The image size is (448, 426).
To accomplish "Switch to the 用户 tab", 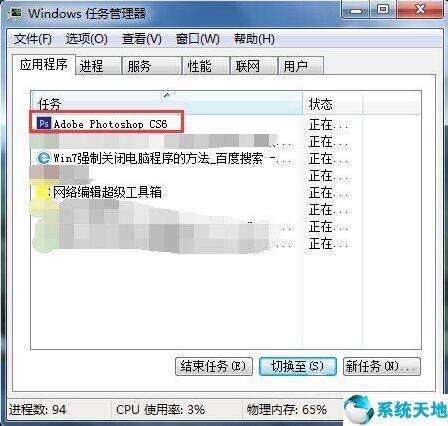I will coord(301,66).
